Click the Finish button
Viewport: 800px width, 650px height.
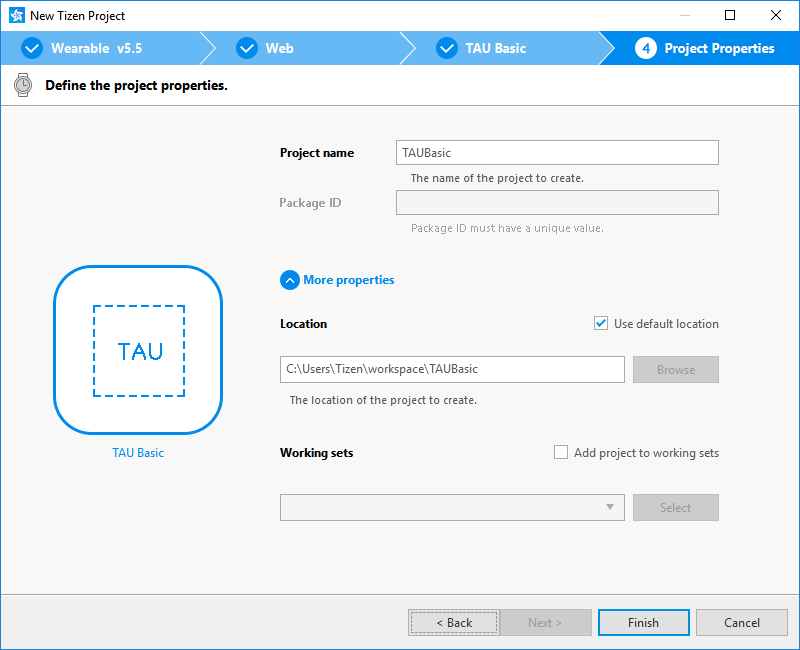643,622
